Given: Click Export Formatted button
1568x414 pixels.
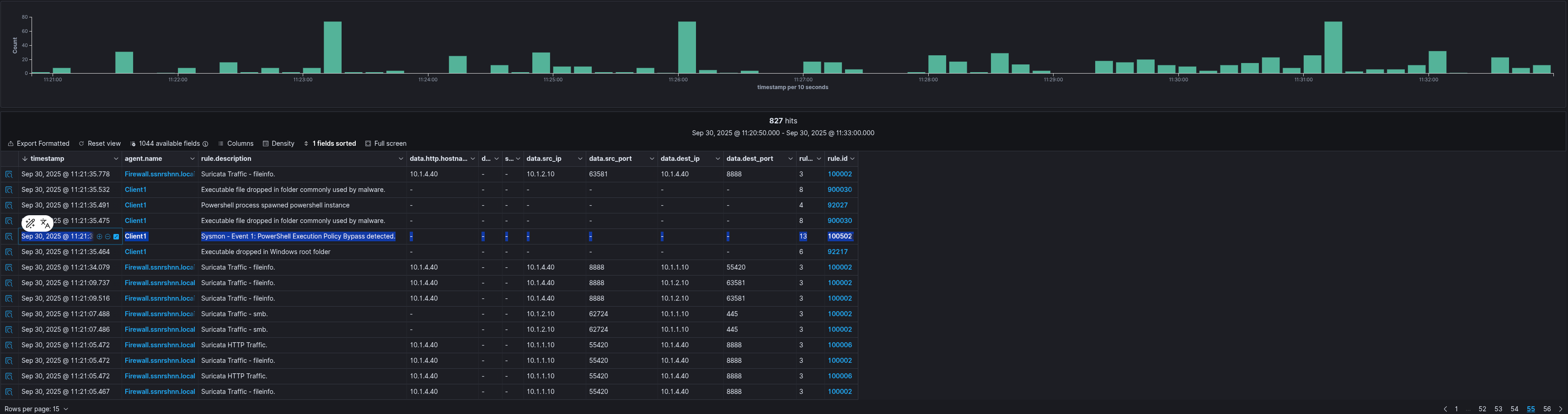Looking at the screenshot, I should coord(38,144).
